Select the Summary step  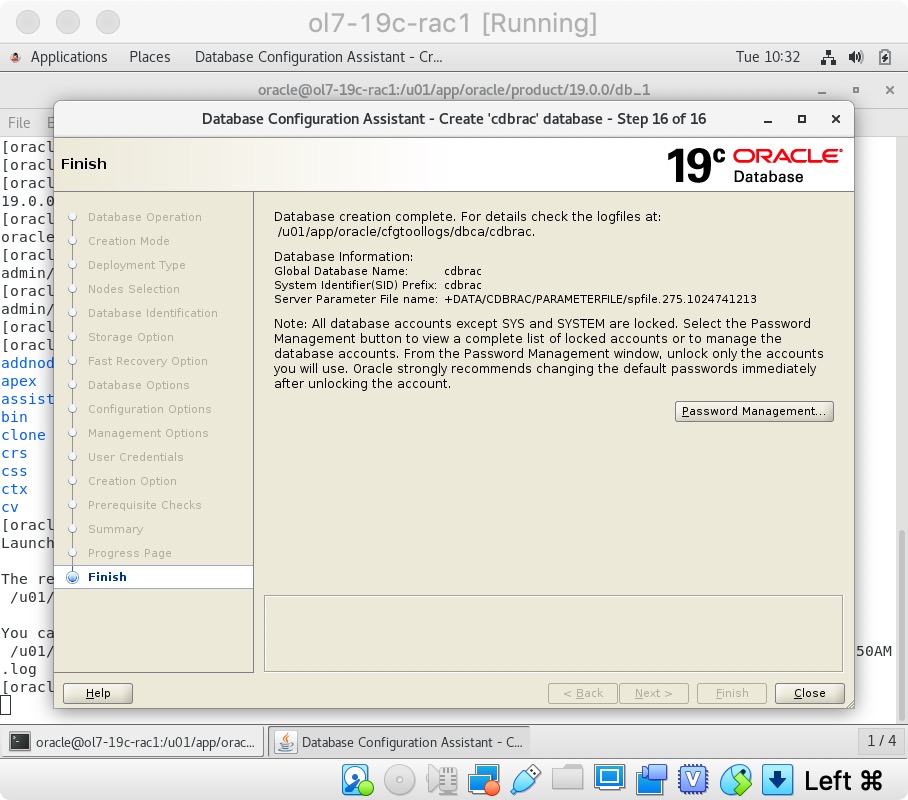115,529
